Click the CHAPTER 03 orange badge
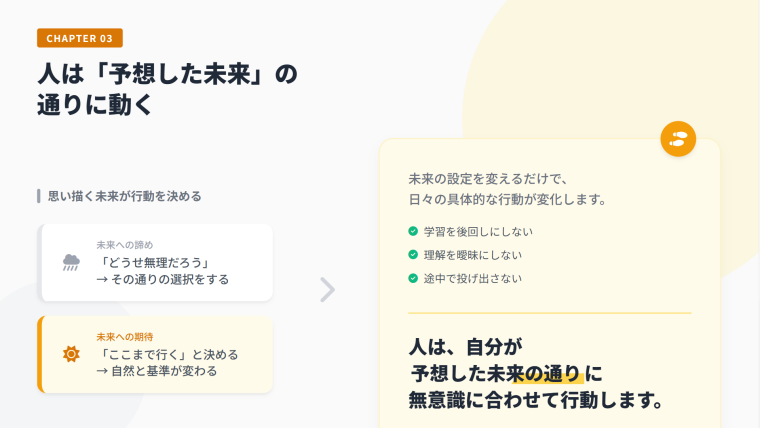The image size is (760, 428). pos(80,39)
